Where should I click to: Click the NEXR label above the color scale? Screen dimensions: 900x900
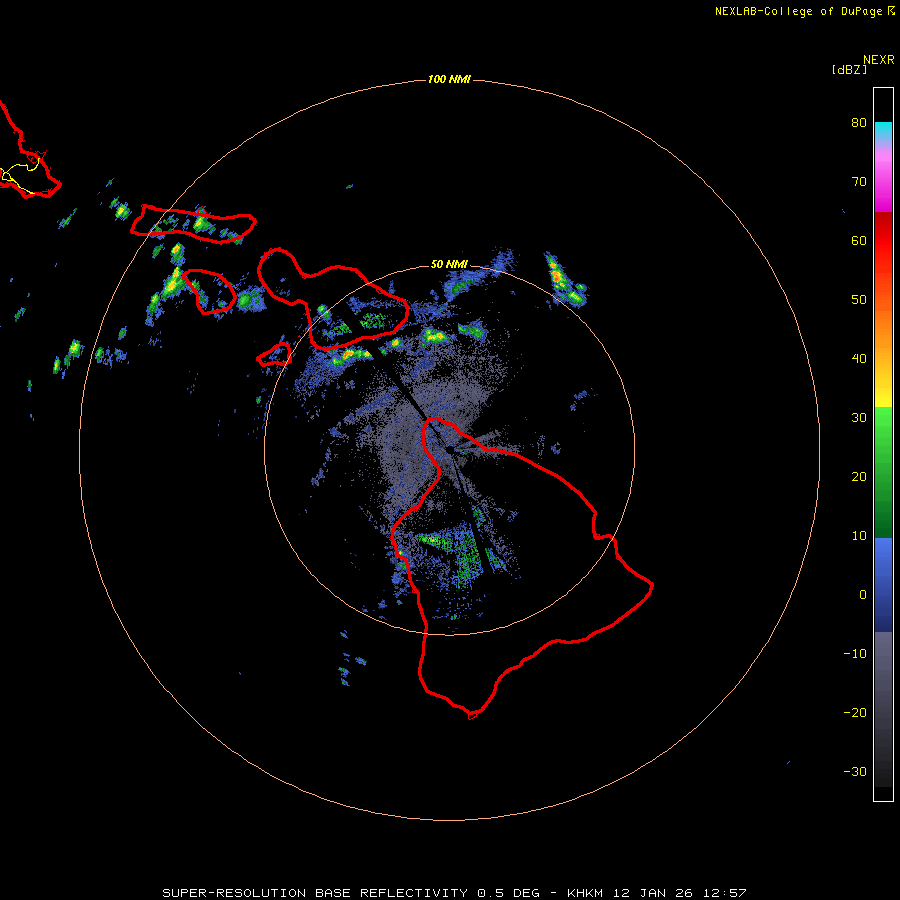coord(879,60)
